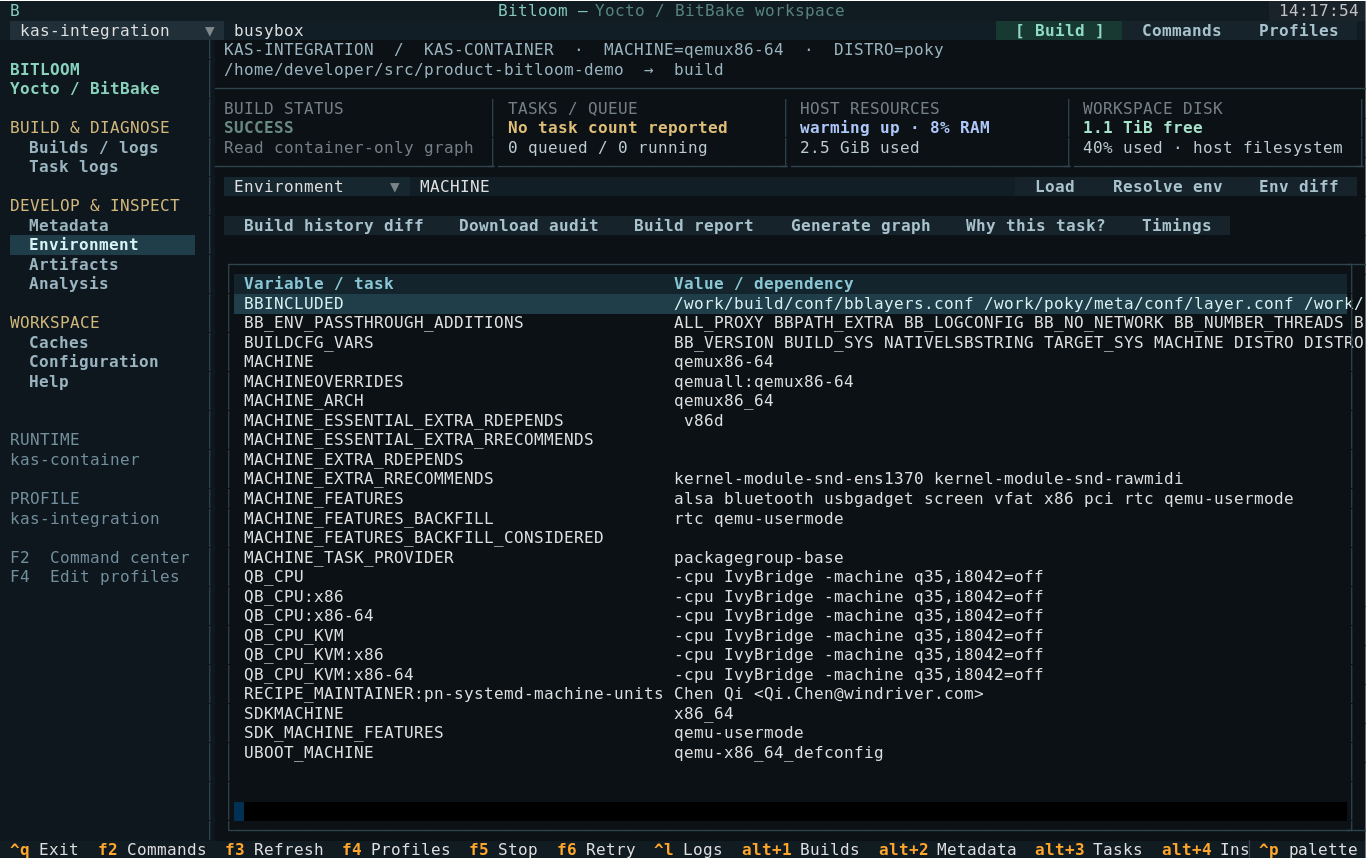Select the MACHINE_ESSENTIAL_EXTRA_RDEPENDS row
This screenshot has height=858, width=1366.
tap(790, 421)
